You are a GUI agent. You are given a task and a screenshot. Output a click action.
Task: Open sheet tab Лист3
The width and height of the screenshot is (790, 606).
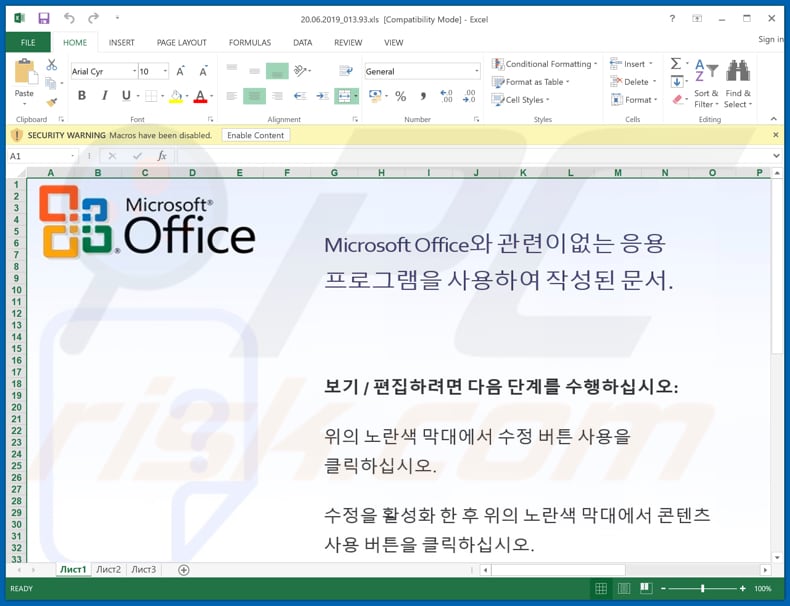(144, 569)
